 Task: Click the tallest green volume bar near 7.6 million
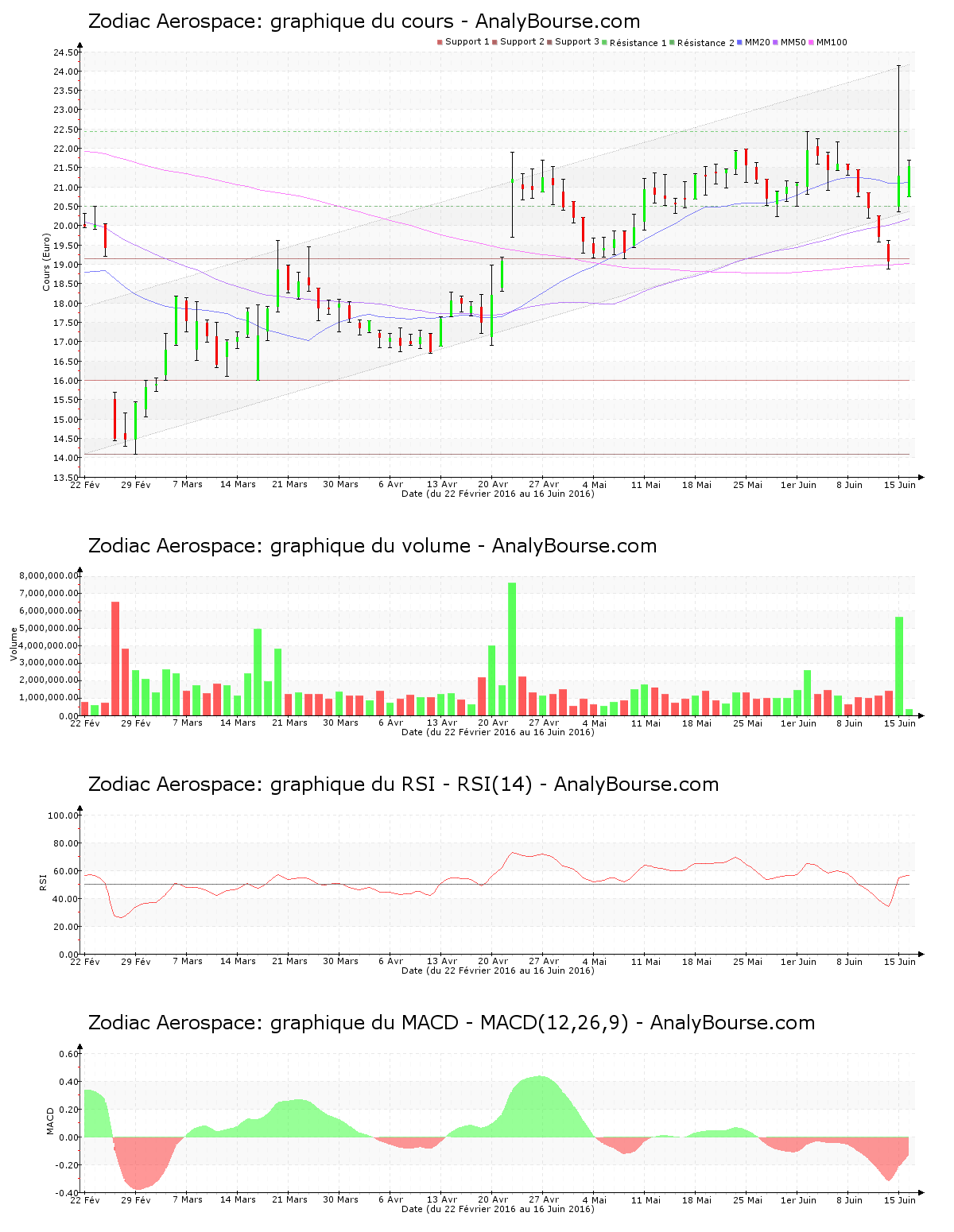(x=512, y=649)
